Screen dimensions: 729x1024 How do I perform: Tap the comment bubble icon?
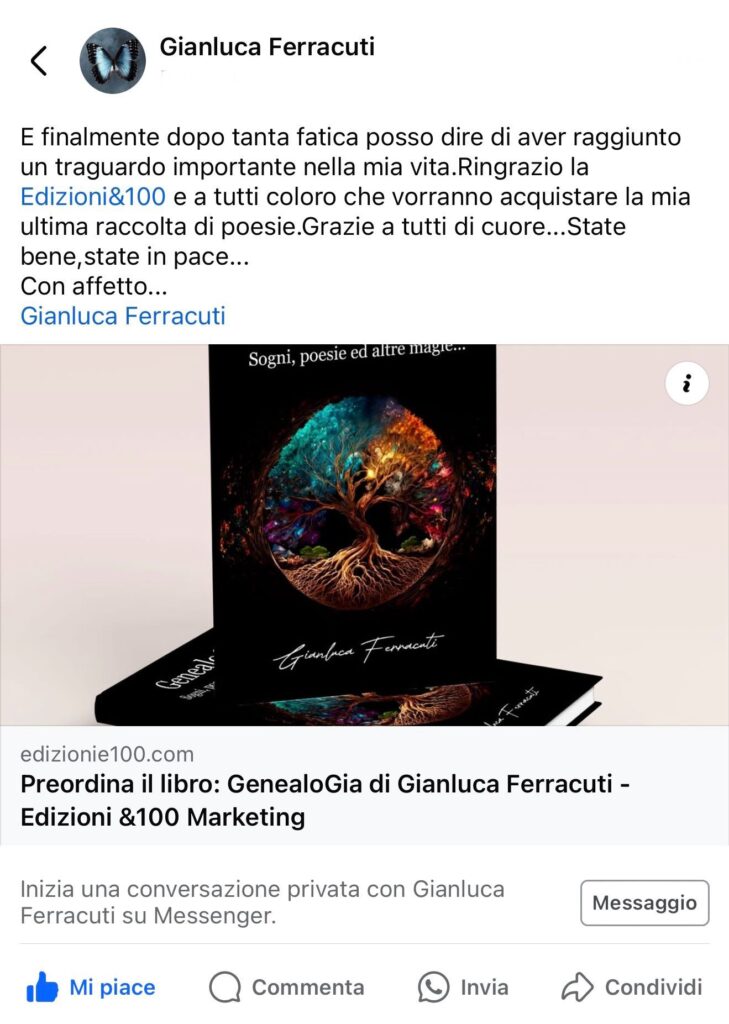coord(225,987)
